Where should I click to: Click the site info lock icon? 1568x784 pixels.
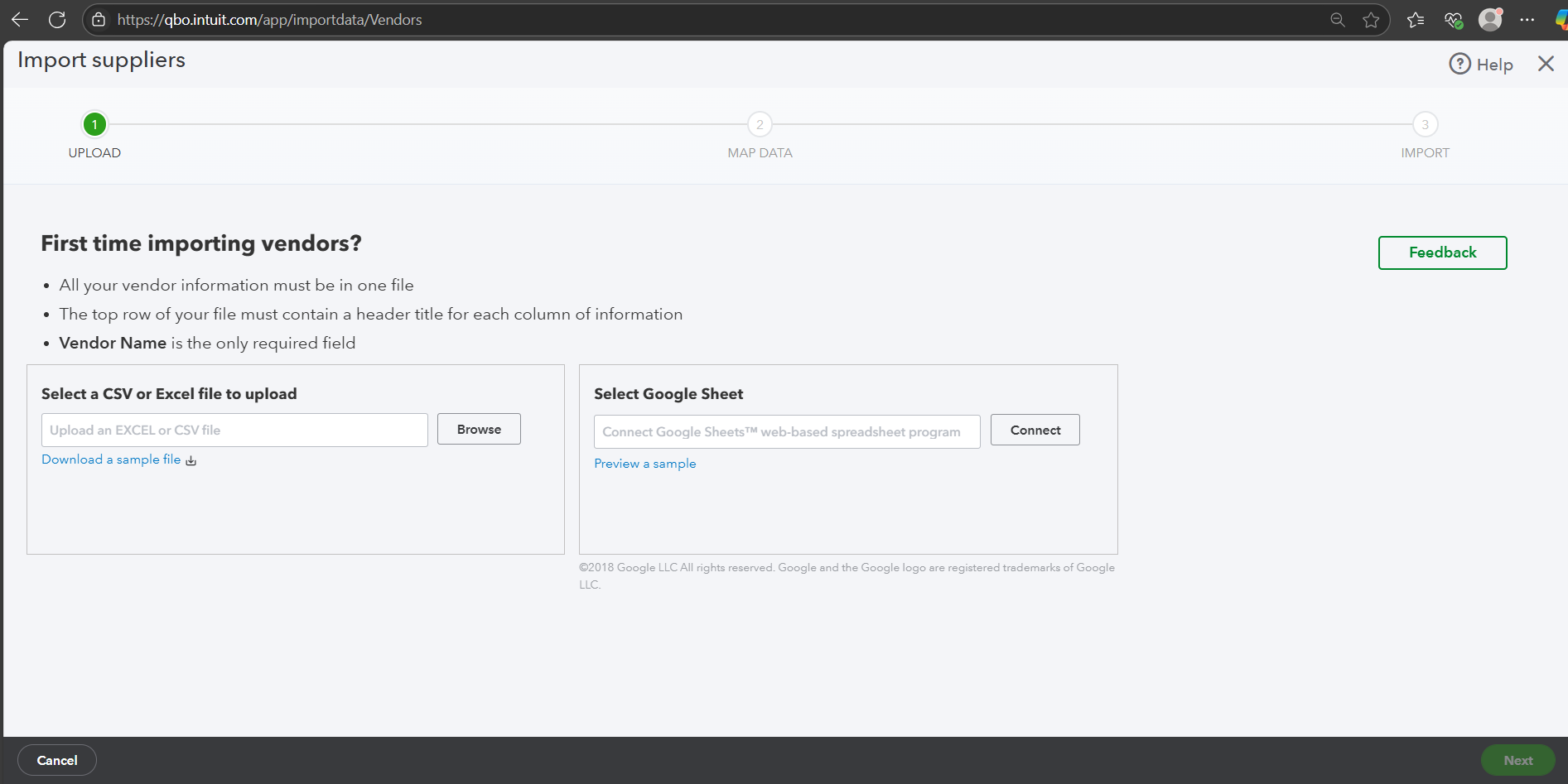(99, 20)
